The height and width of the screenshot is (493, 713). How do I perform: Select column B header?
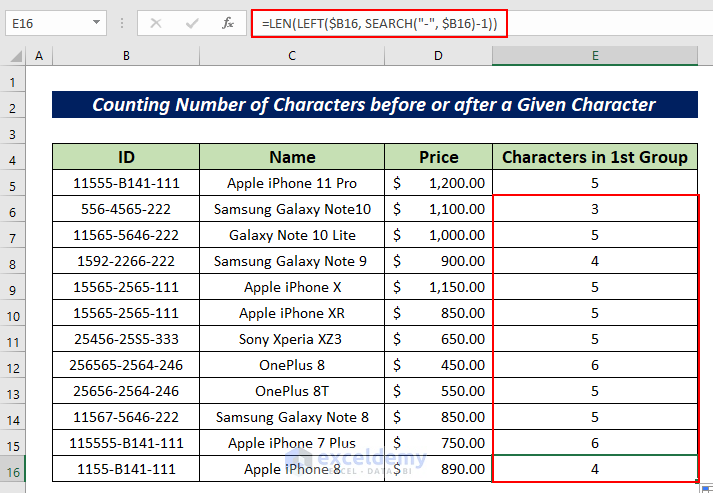click(126, 56)
